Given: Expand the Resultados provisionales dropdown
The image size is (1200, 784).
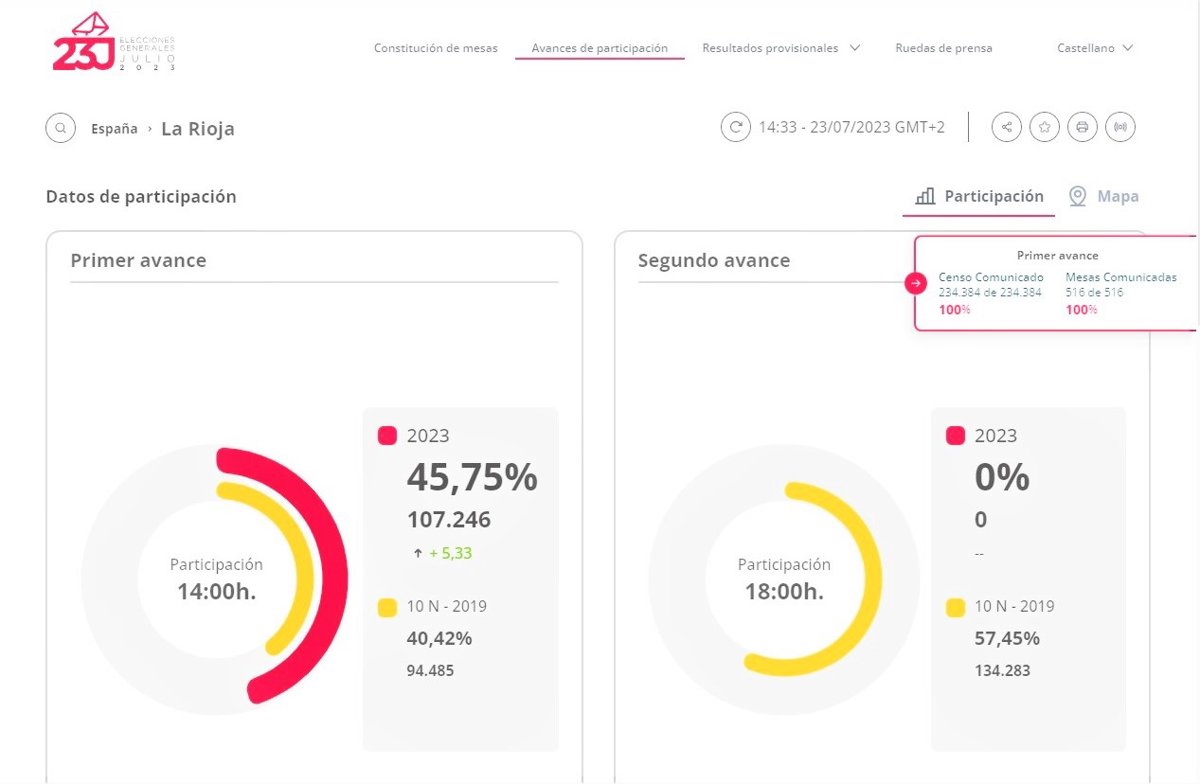Looking at the screenshot, I should tap(781, 48).
